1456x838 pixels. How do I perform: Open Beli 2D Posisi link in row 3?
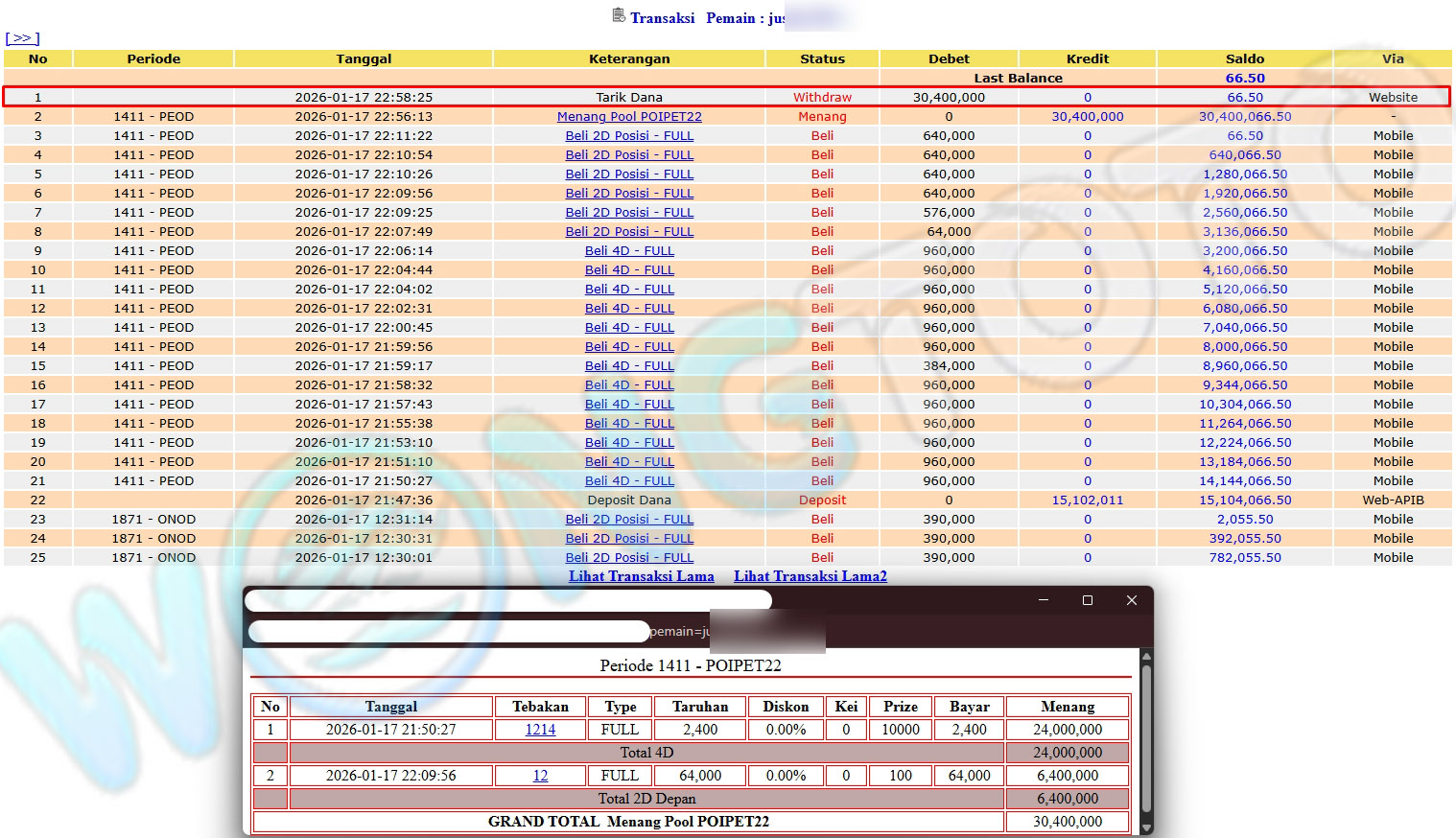pyautogui.click(x=629, y=135)
